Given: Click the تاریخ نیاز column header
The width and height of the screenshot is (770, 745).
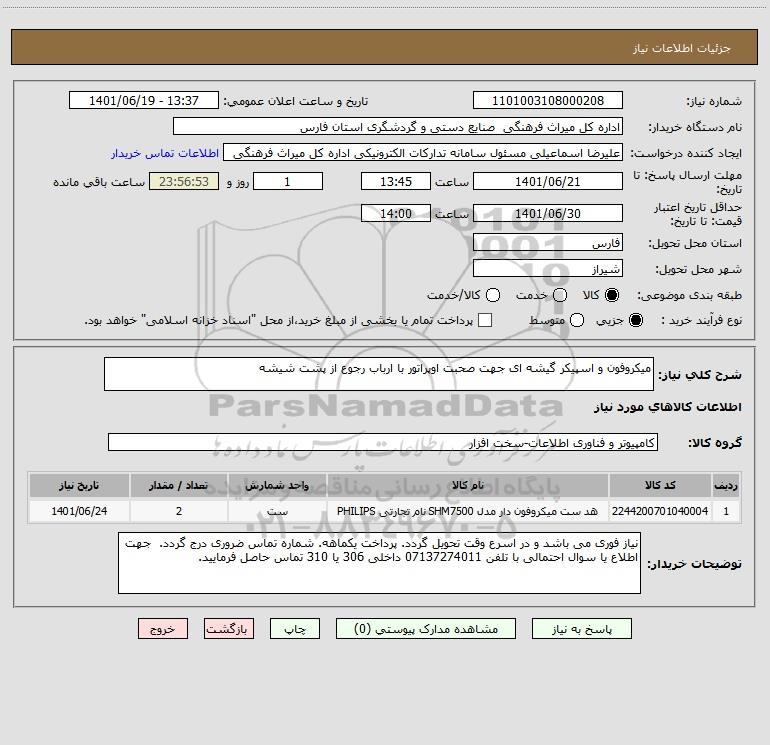Looking at the screenshot, I should [x=79, y=485].
